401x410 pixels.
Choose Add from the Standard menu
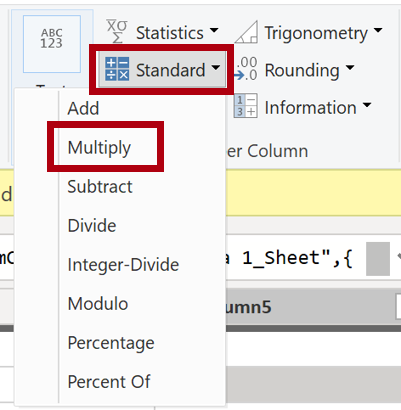83,109
